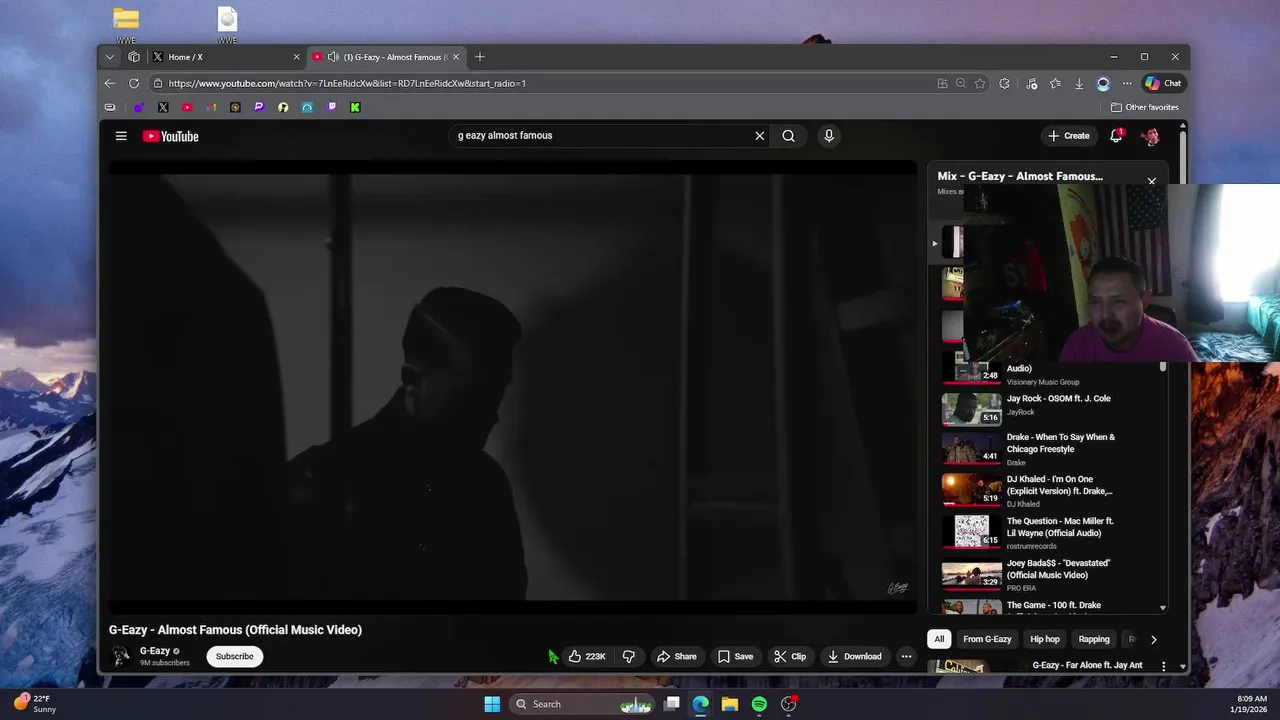Open options for G-Eazy - Far Alone
This screenshot has width=1280, height=720.
[x=1163, y=666]
